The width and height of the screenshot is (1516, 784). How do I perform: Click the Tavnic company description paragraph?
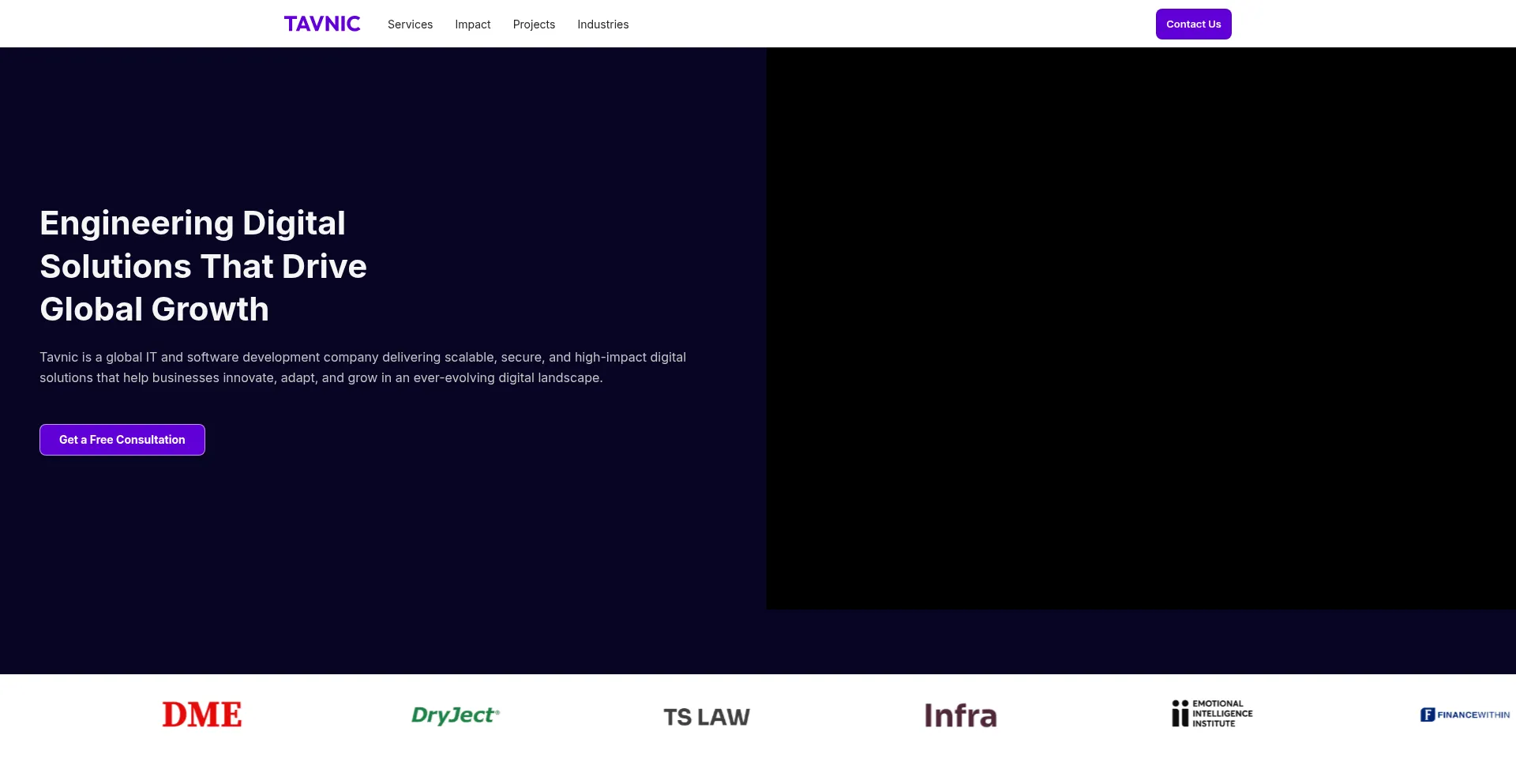pos(363,367)
